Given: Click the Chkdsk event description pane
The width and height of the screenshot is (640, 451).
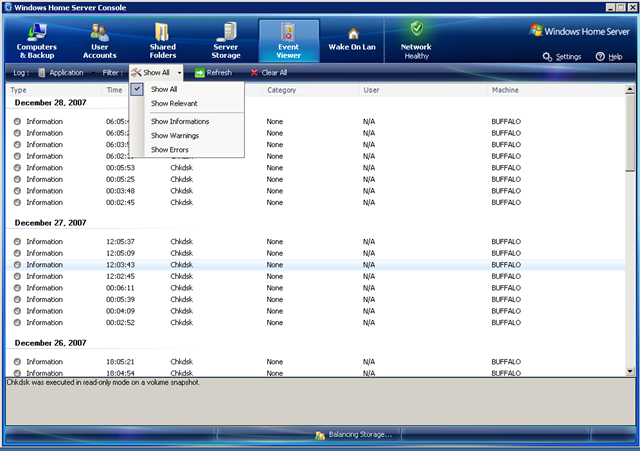Looking at the screenshot, I should 320,401.
